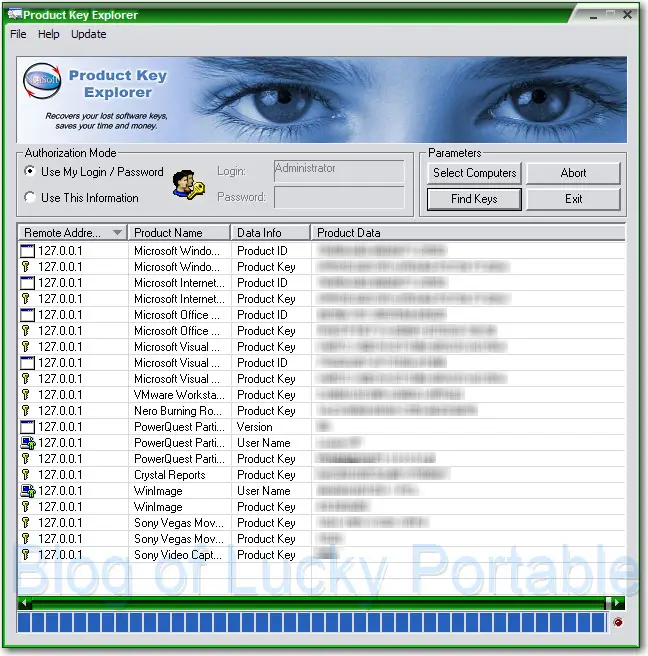Click the user icon in PowerQuest User Name row
The height and width of the screenshot is (656, 648).
[x=28, y=443]
